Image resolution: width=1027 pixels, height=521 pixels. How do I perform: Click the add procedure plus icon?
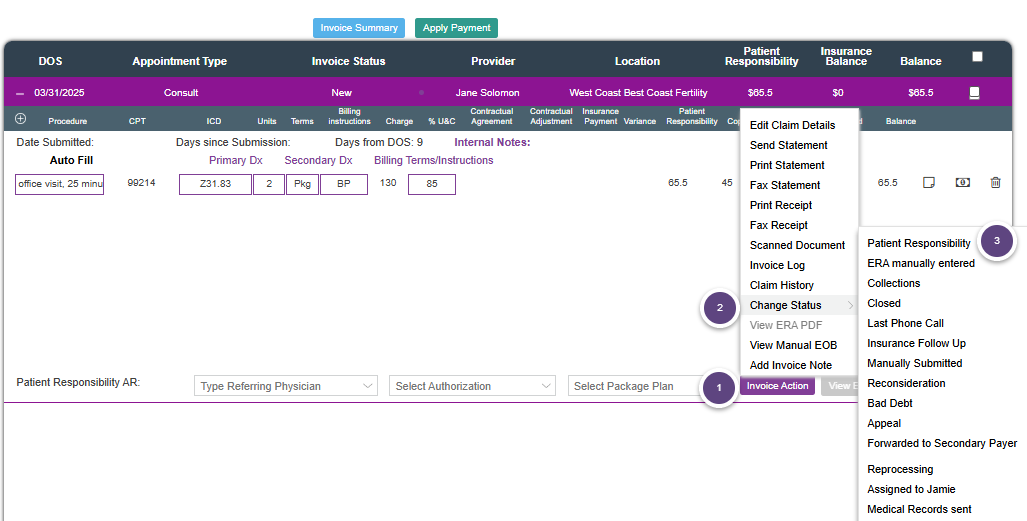point(21,118)
